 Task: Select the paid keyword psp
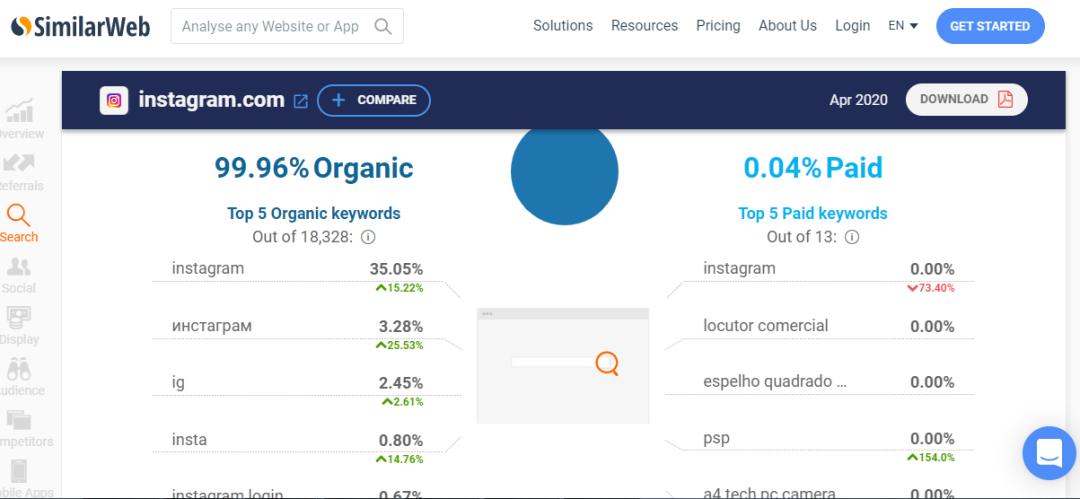pyautogui.click(x=716, y=439)
